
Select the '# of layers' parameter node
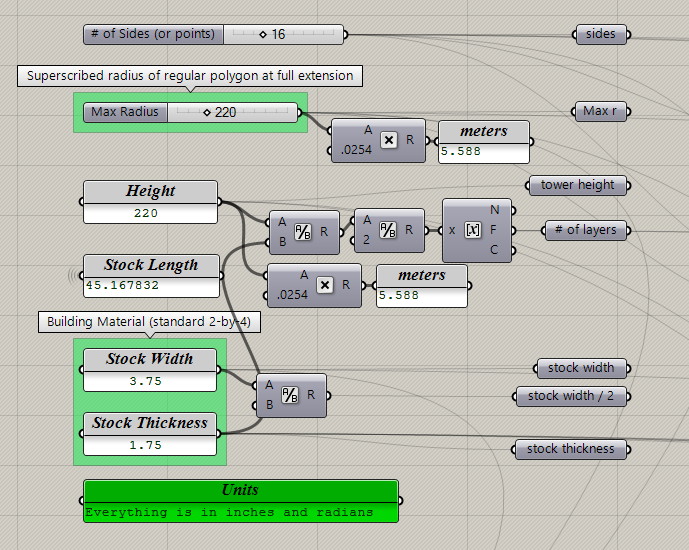click(x=586, y=230)
